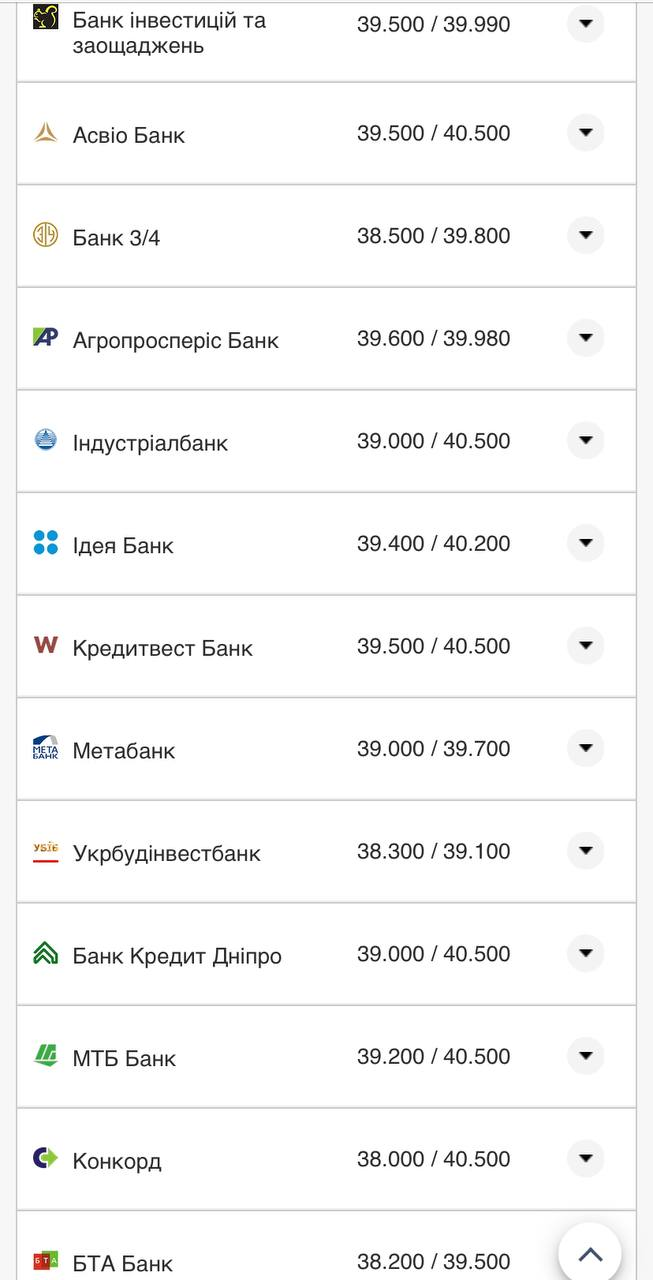653x1280 pixels.
Task: Select the Укрбудінвестбанк bank name
Action: [166, 852]
